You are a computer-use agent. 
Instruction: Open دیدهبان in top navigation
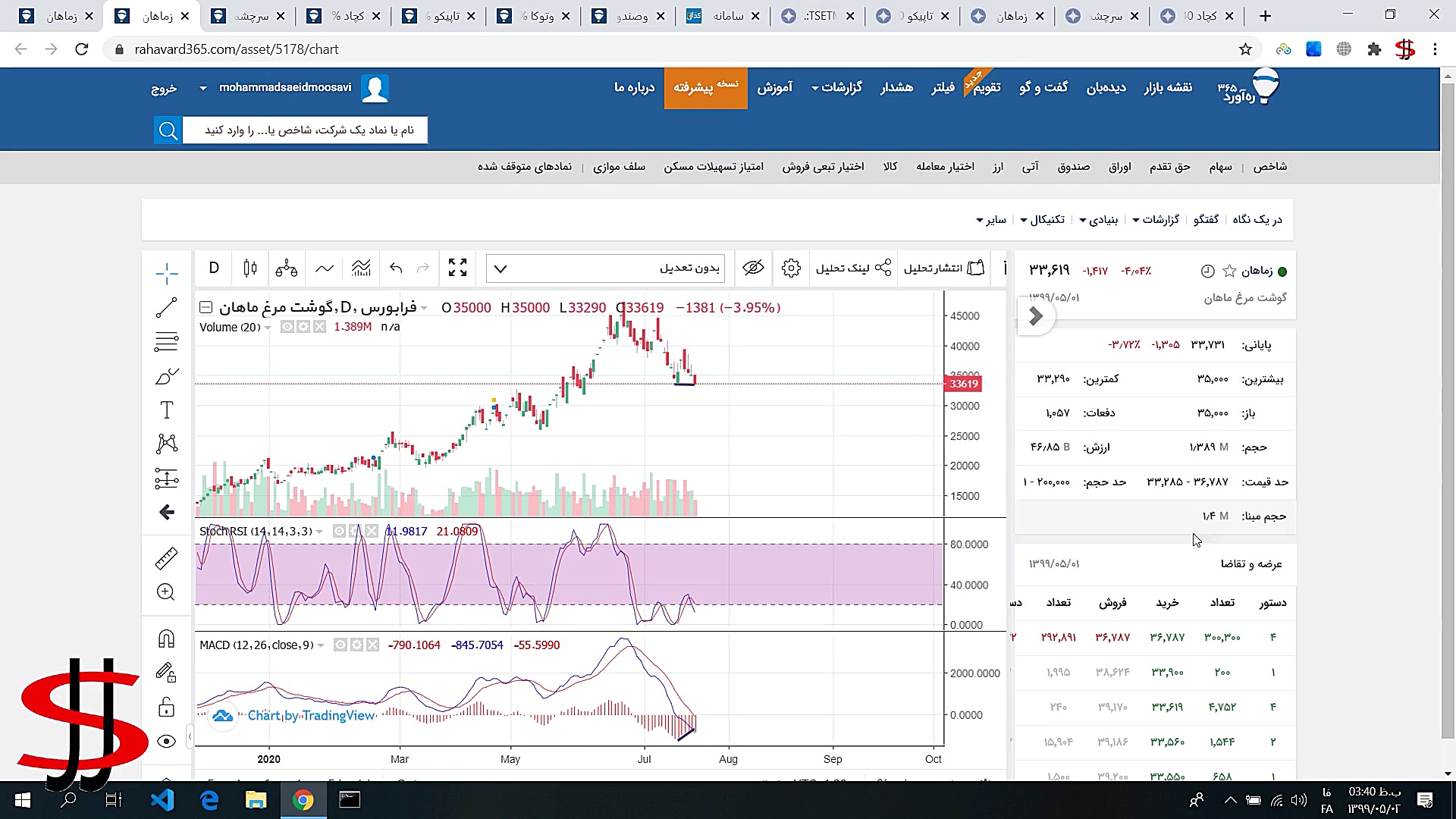[x=1106, y=87]
